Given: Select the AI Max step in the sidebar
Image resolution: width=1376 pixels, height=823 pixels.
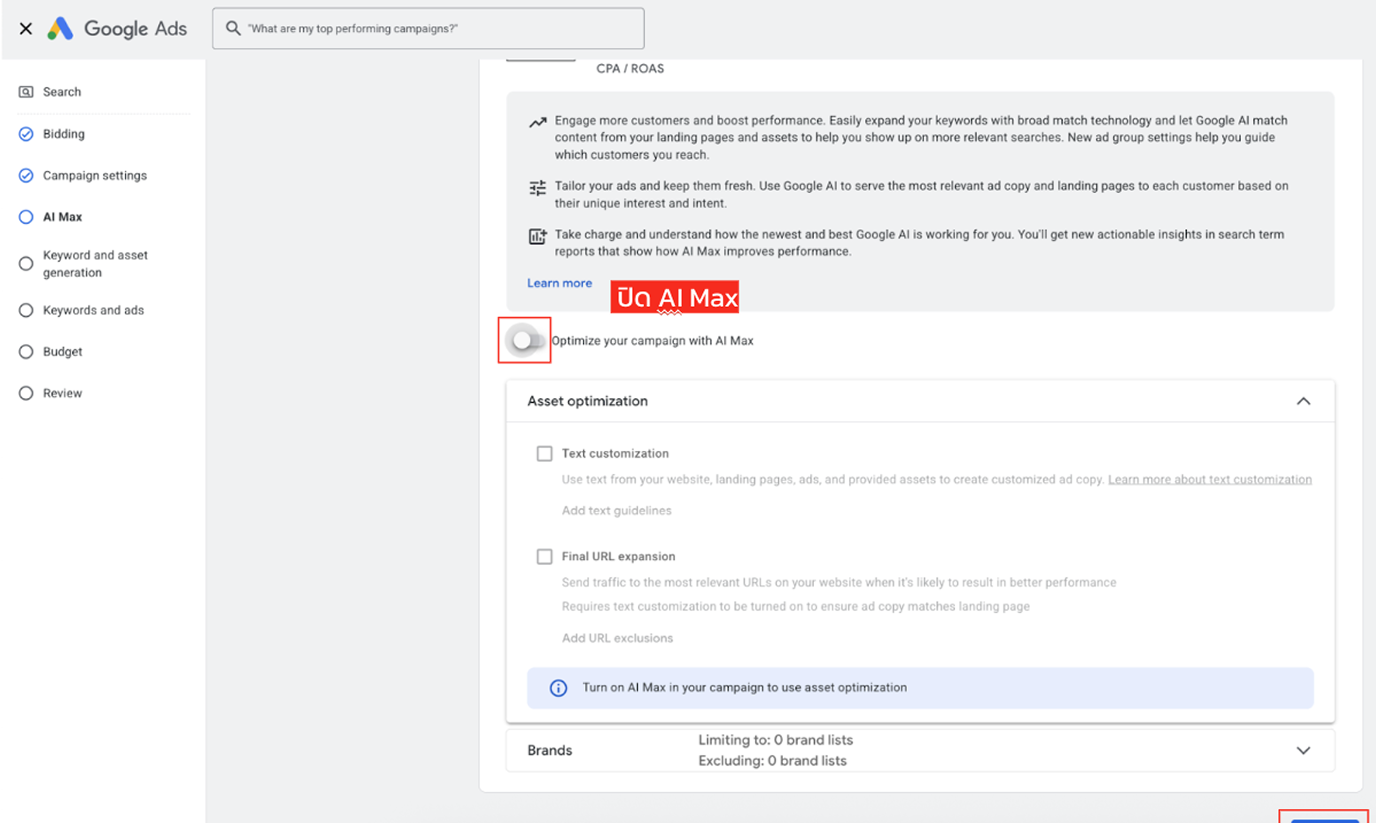Looking at the screenshot, I should 62,217.
